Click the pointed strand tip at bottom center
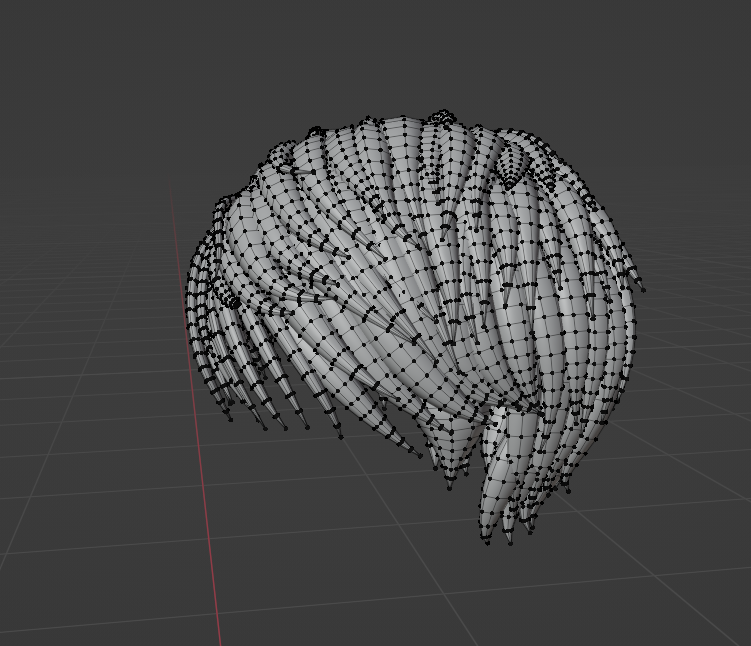 [x=451, y=485]
